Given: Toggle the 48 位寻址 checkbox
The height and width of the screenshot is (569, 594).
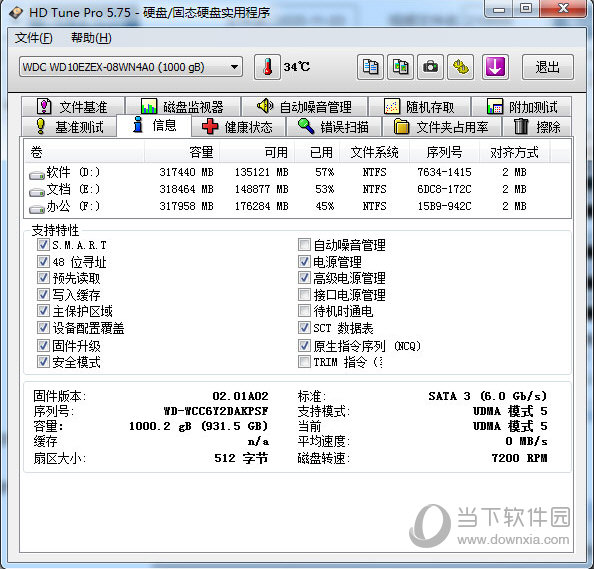Looking at the screenshot, I should [43, 261].
